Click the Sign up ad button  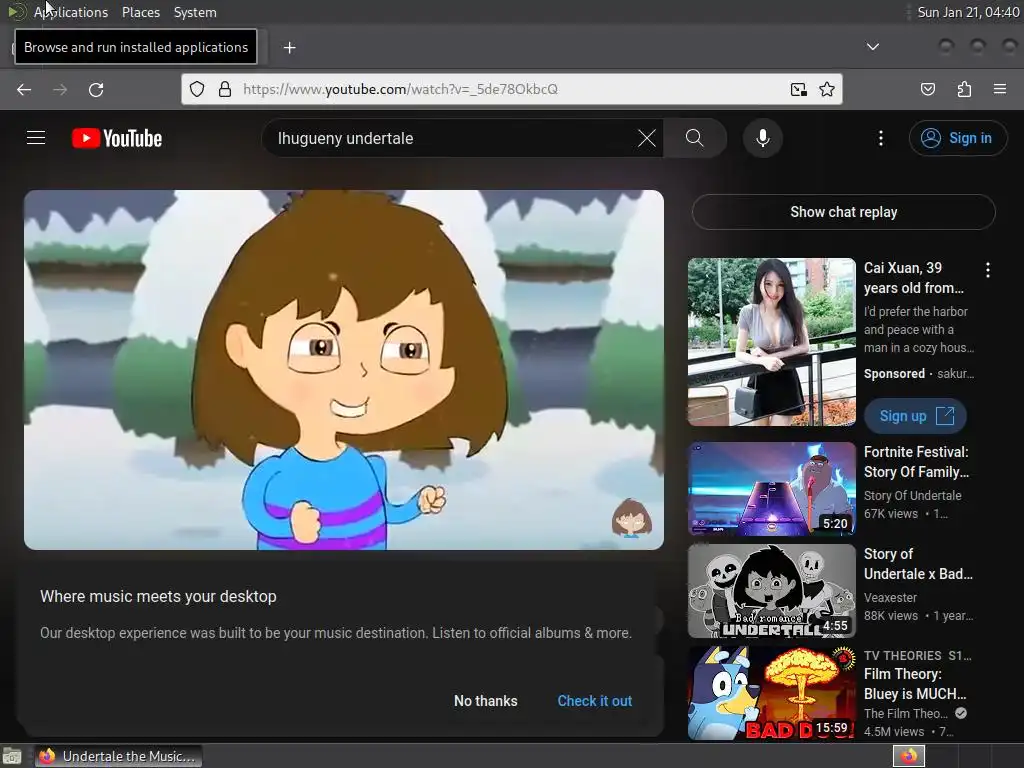click(x=915, y=416)
